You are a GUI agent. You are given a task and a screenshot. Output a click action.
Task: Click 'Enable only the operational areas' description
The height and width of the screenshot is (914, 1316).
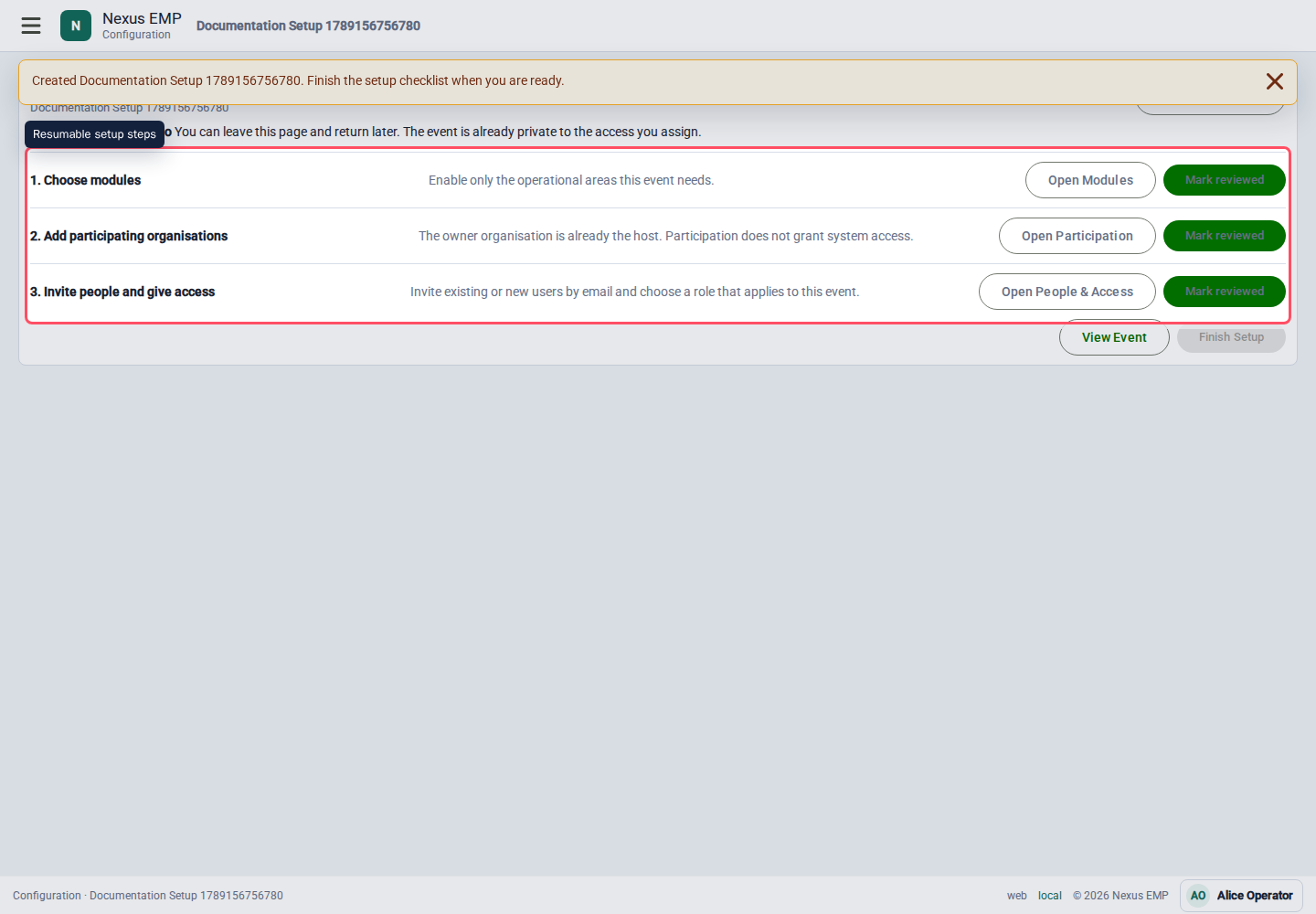click(x=571, y=180)
